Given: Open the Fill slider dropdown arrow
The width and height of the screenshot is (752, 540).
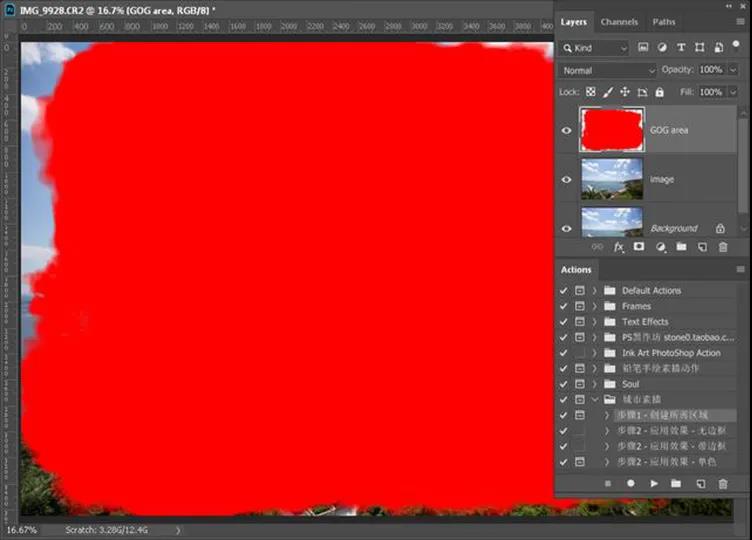Looking at the screenshot, I should 733,92.
